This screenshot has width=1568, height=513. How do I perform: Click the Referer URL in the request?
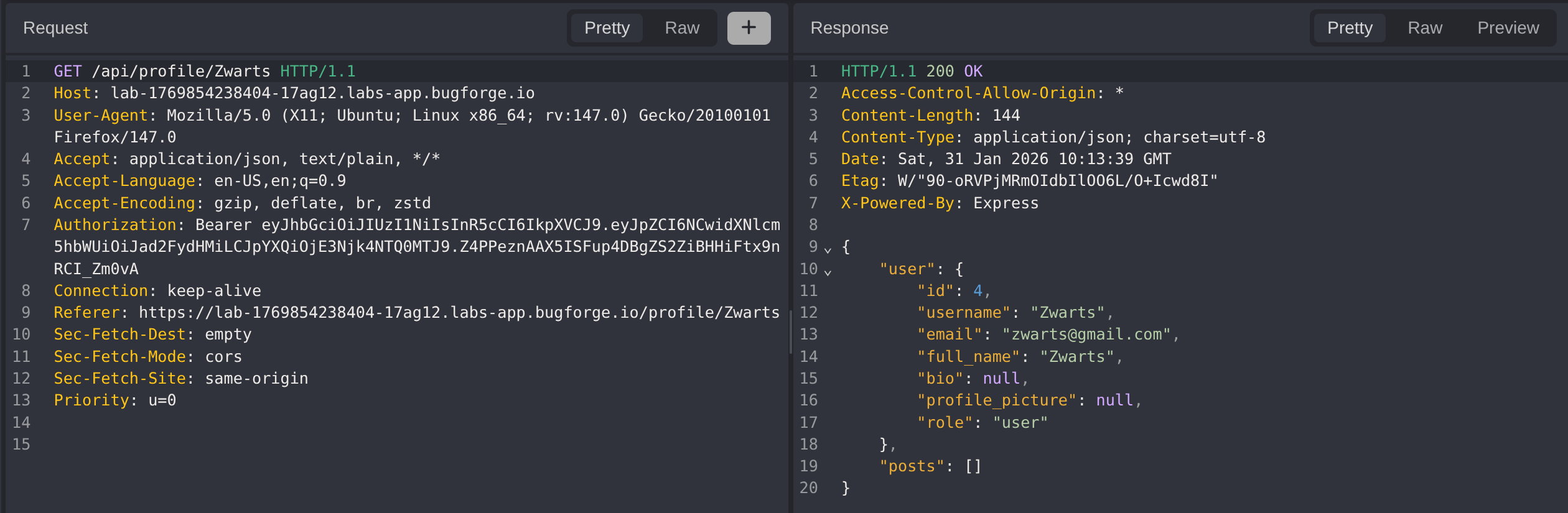point(459,313)
